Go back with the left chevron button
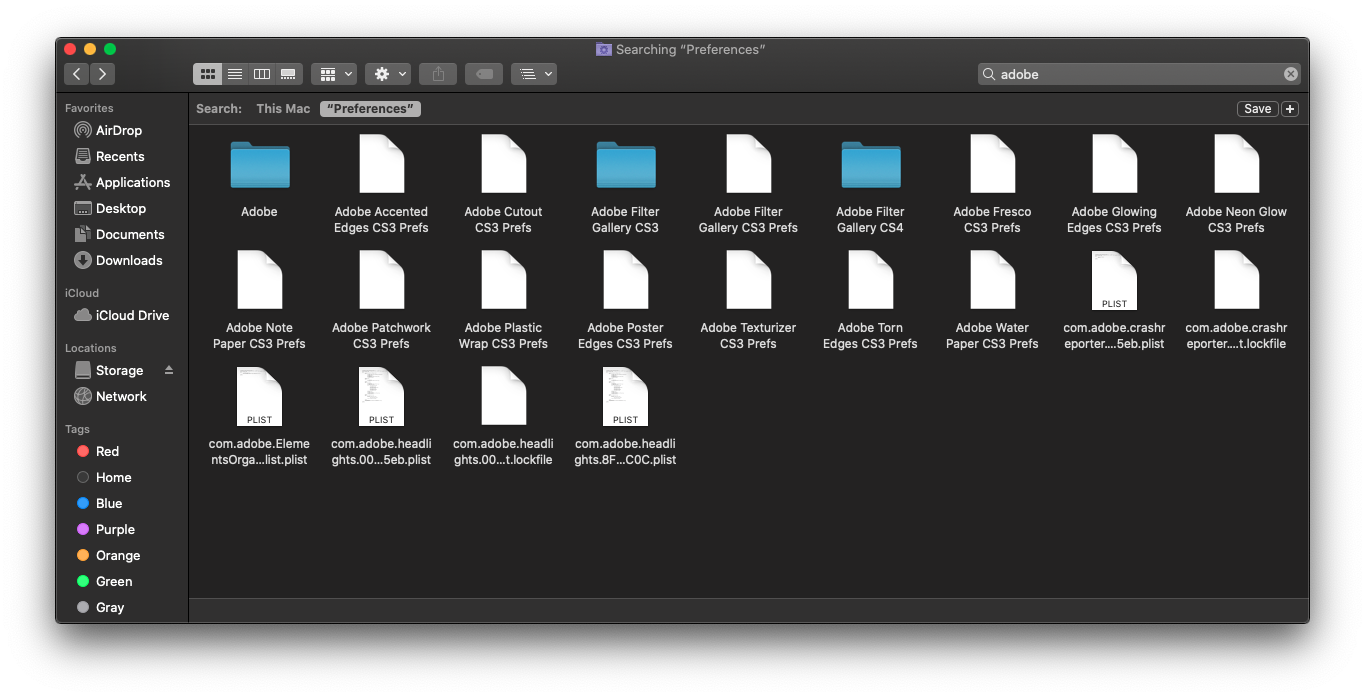 click(x=77, y=74)
